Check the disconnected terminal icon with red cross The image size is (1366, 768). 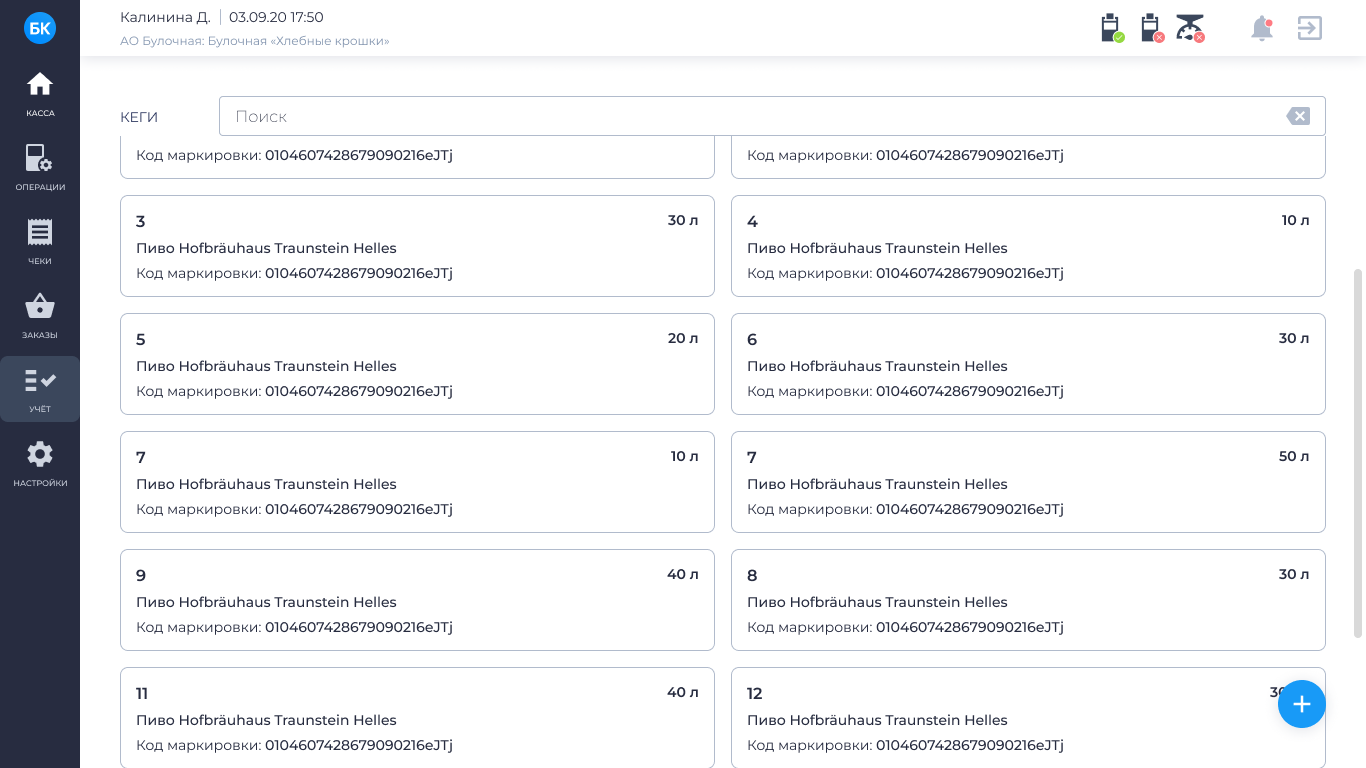point(1152,28)
